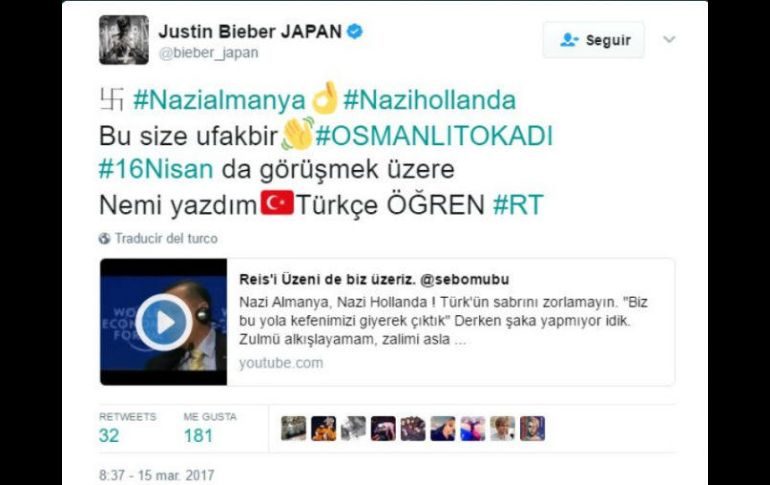Click the #RT hashtag
Image resolution: width=770 pixels, height=485 pixels.
(x=518, y=205)
